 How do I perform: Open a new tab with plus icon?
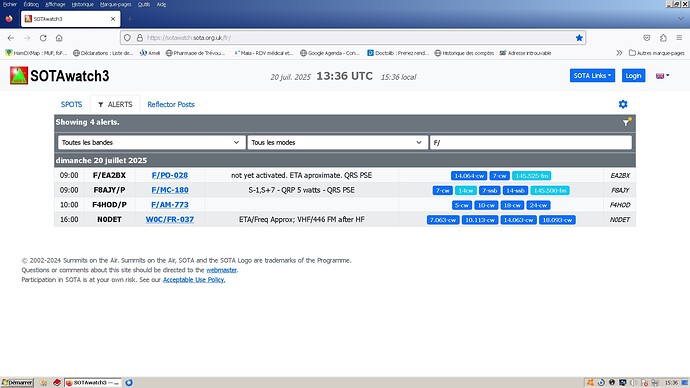[130, 19]
